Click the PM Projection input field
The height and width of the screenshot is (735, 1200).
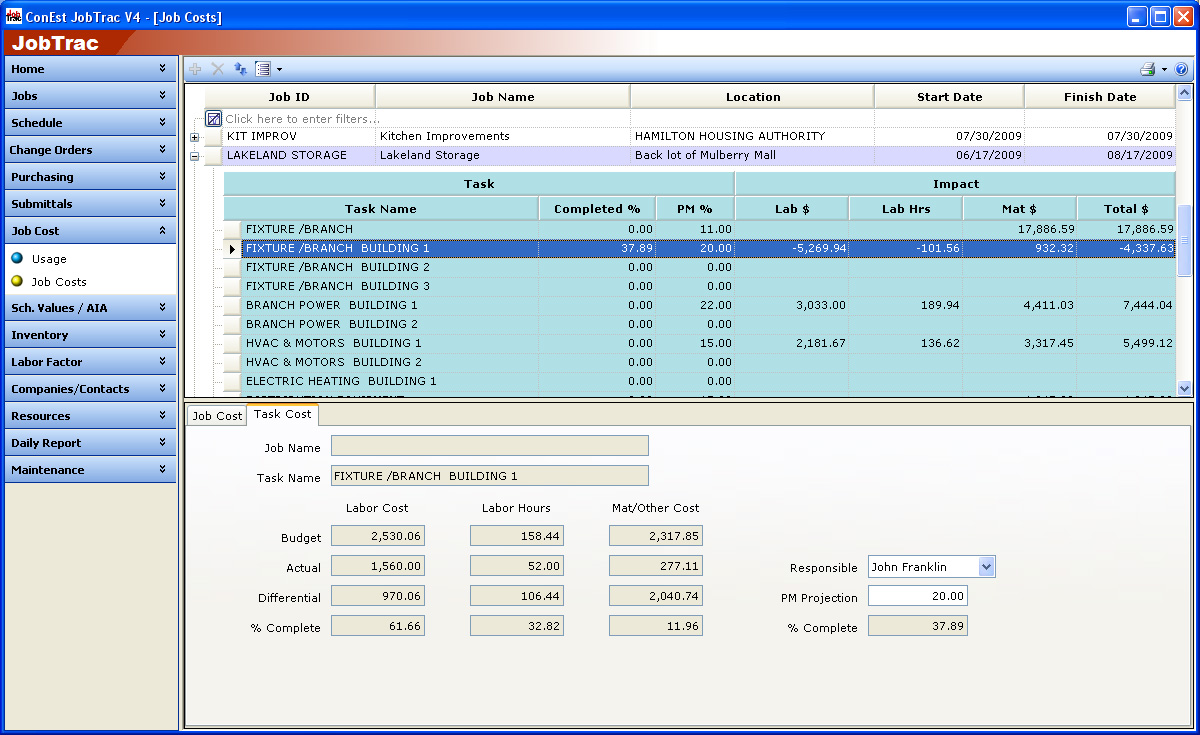(918, 596)
